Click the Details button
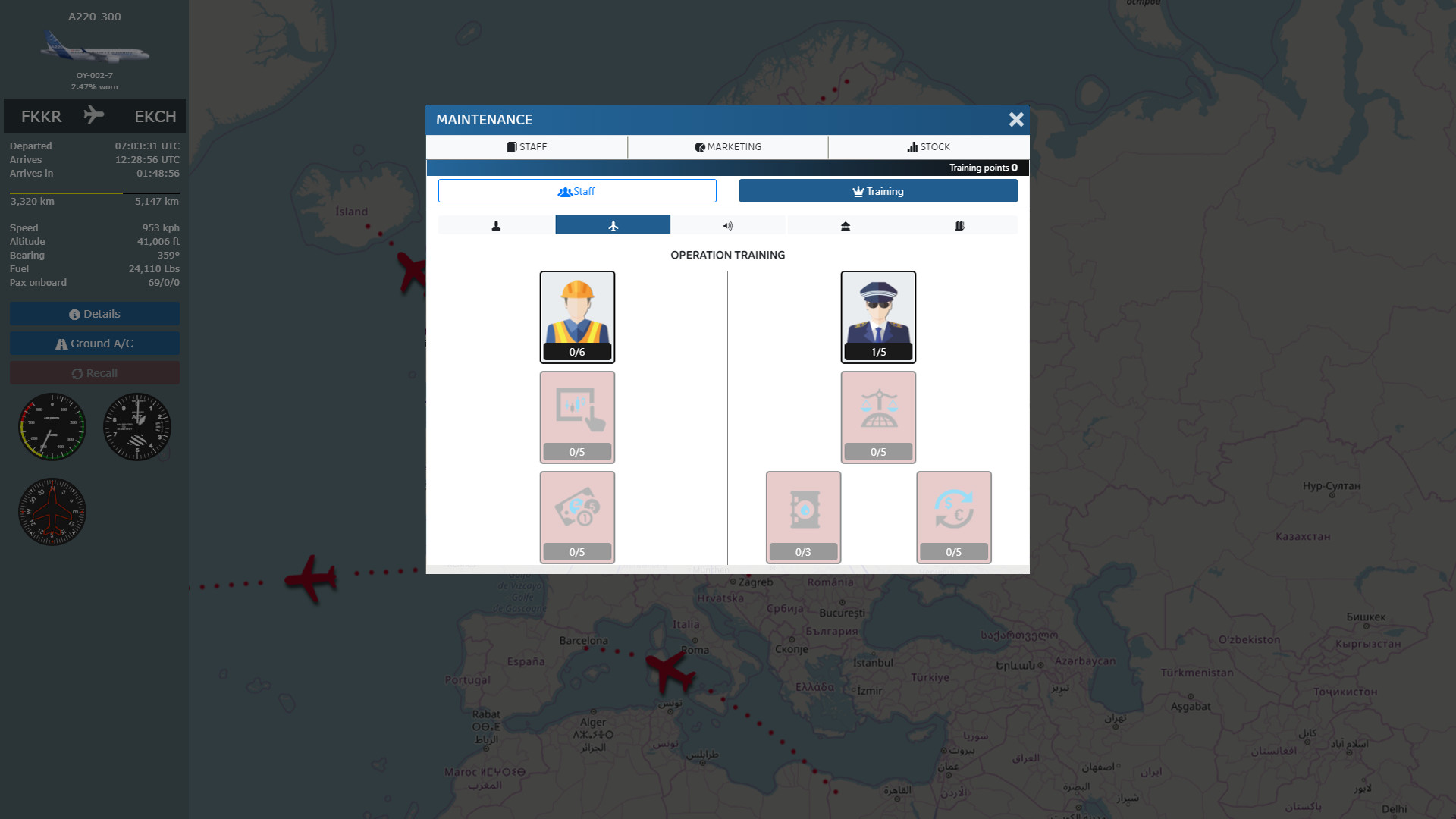Screen dimensions: 1456x819 coord(94,313)
